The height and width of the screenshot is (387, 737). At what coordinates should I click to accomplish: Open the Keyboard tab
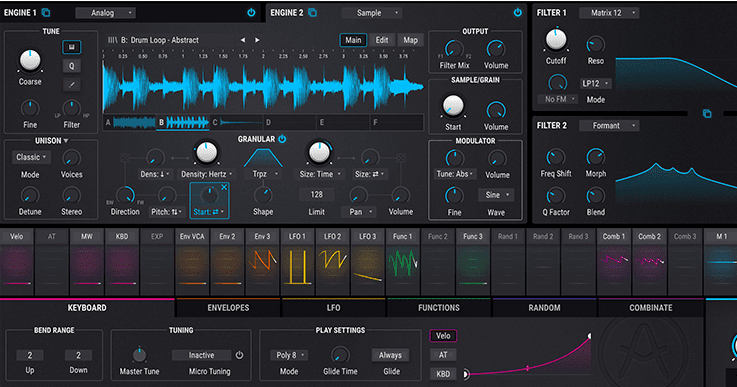point(87,308)
